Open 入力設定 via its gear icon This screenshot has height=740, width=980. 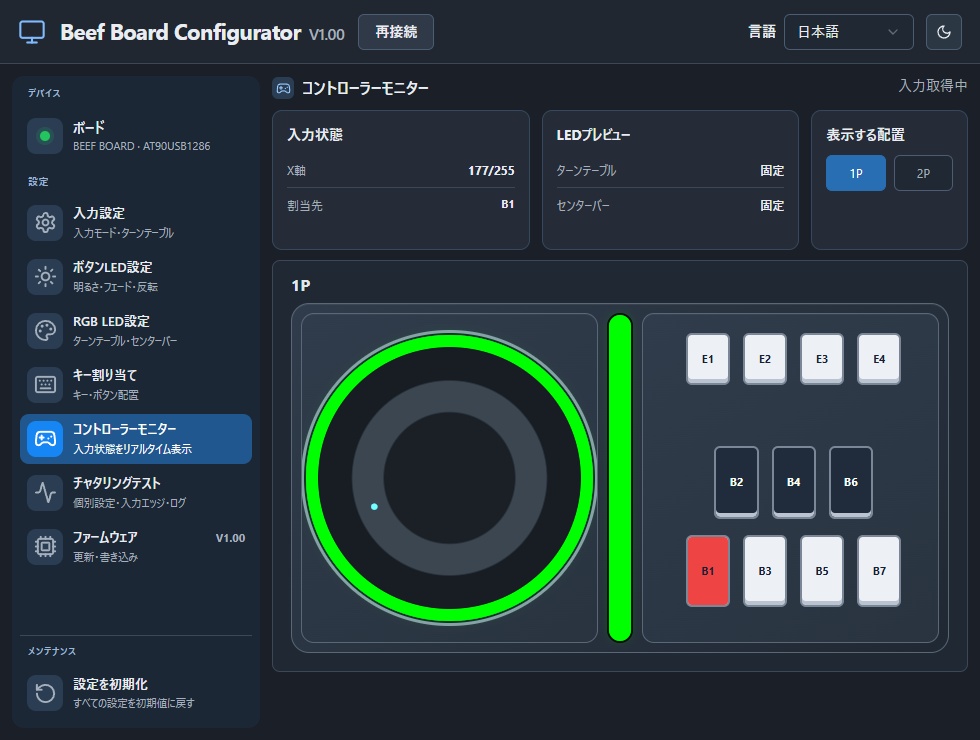point(45,222)
